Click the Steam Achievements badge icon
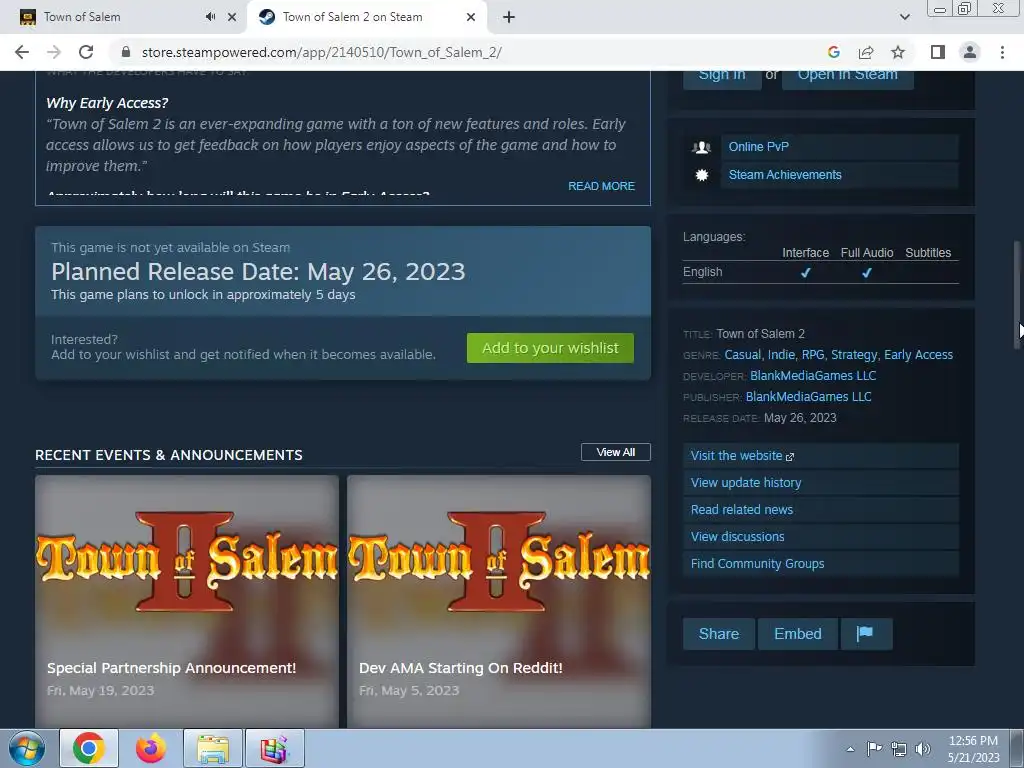Viewport: 1024px width, 768px height. (701, 175)
